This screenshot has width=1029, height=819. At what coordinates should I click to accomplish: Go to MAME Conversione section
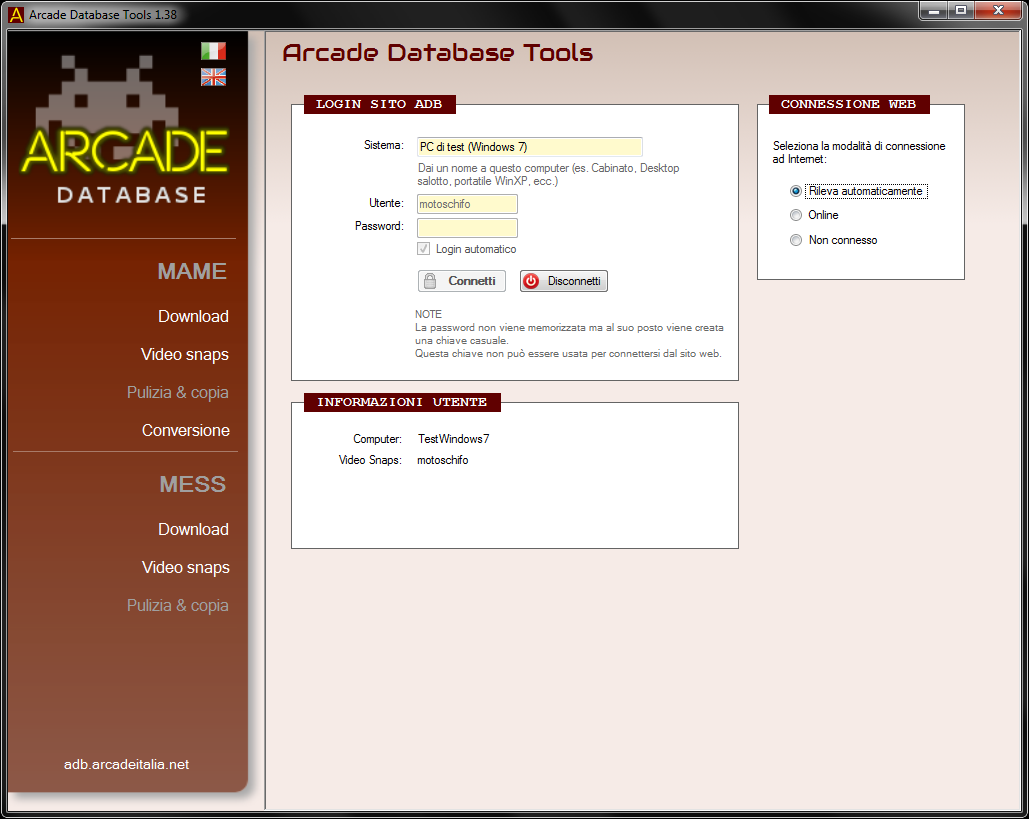(x=186, y=430)
